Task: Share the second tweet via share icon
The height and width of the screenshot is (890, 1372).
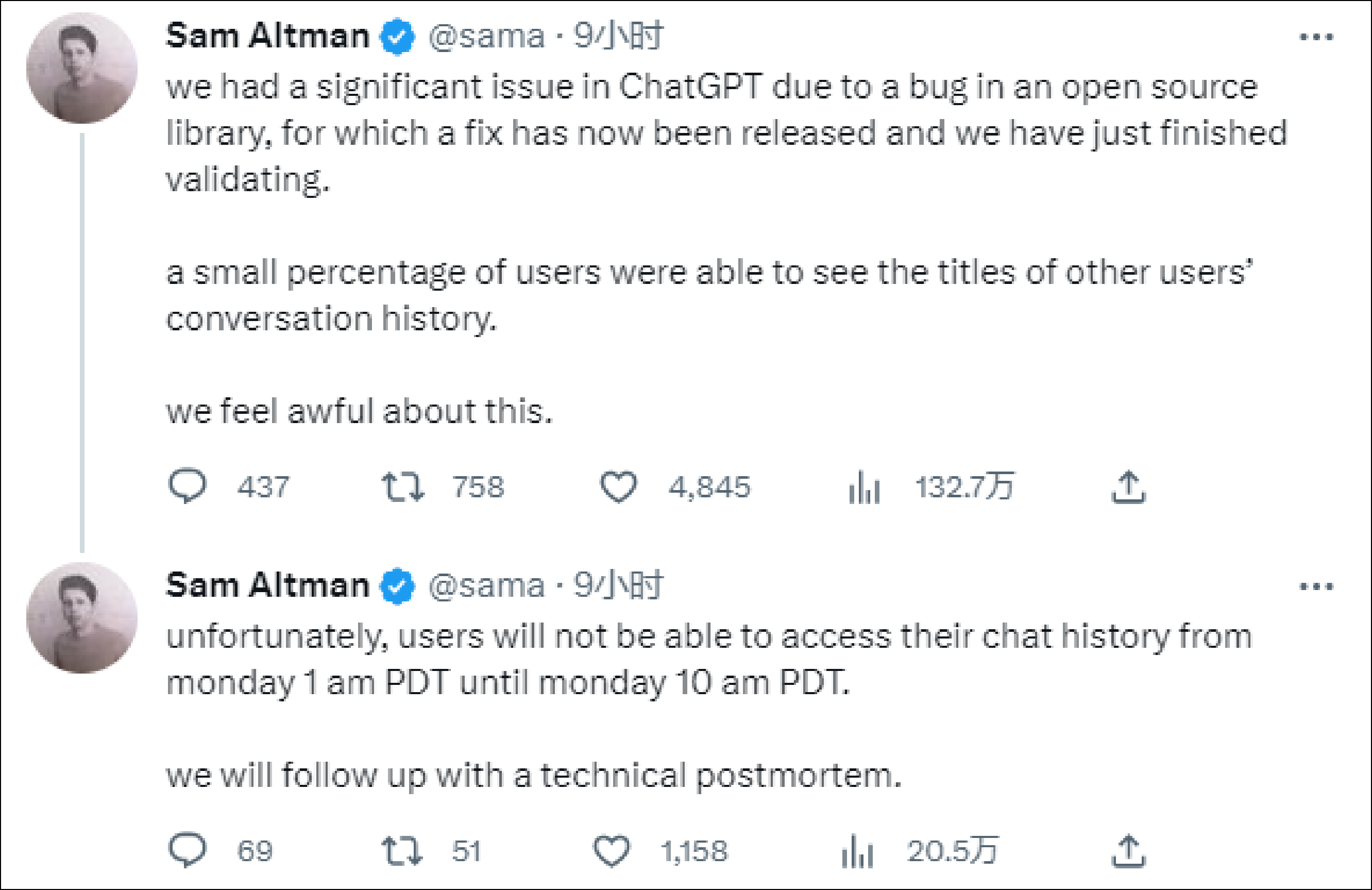Action: pos(1128,851)
